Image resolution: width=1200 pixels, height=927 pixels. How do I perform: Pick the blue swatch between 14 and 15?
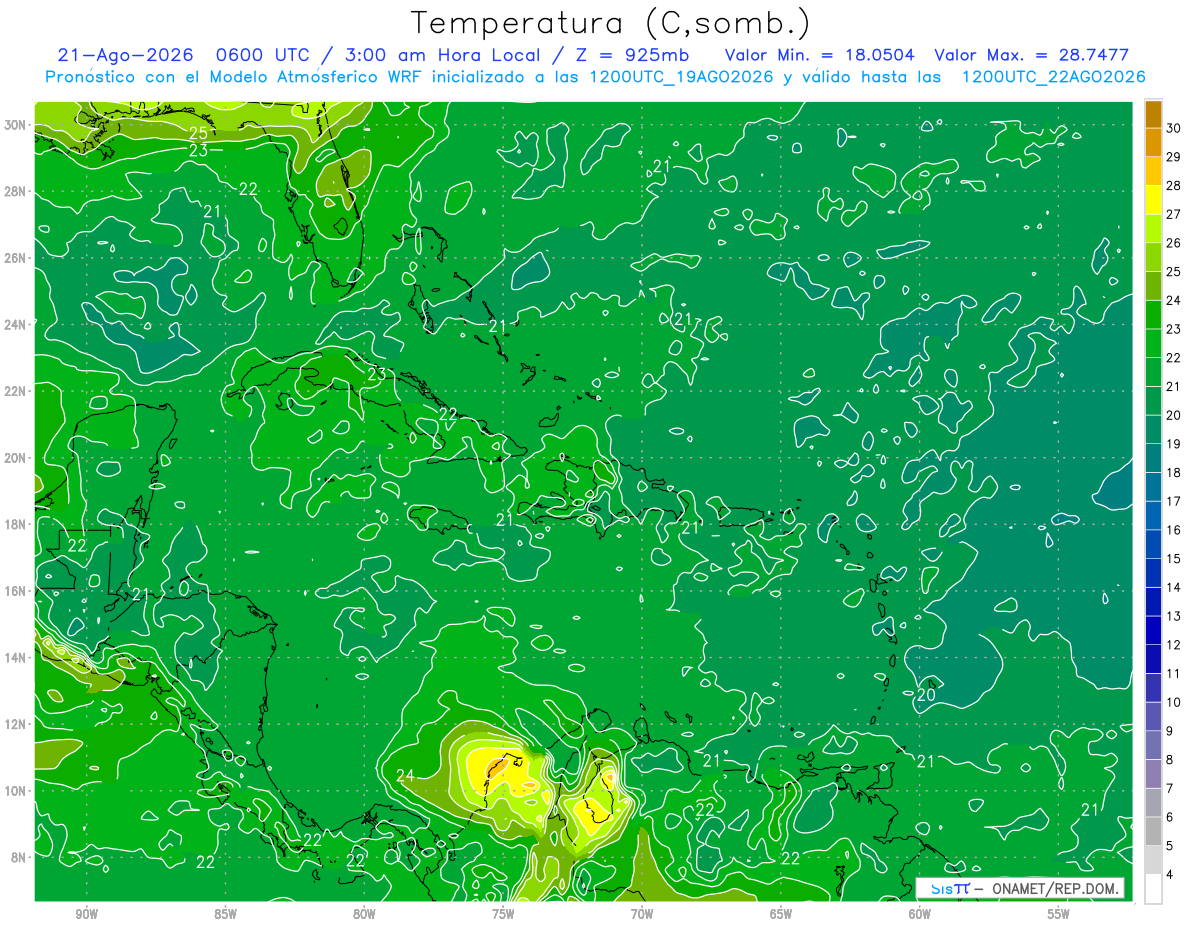[x=1153, y=573]
